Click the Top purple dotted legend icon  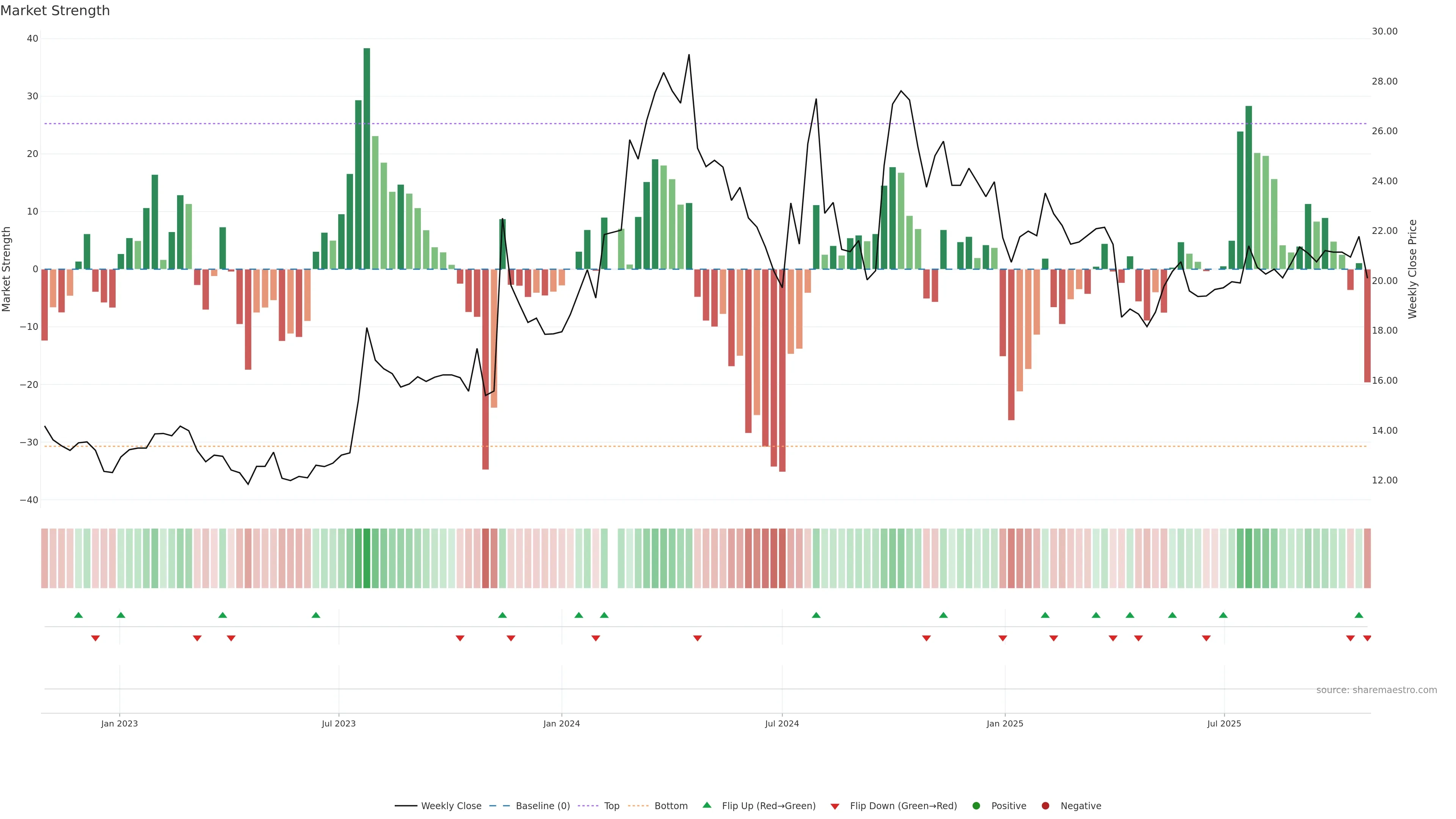pos(588,806)
